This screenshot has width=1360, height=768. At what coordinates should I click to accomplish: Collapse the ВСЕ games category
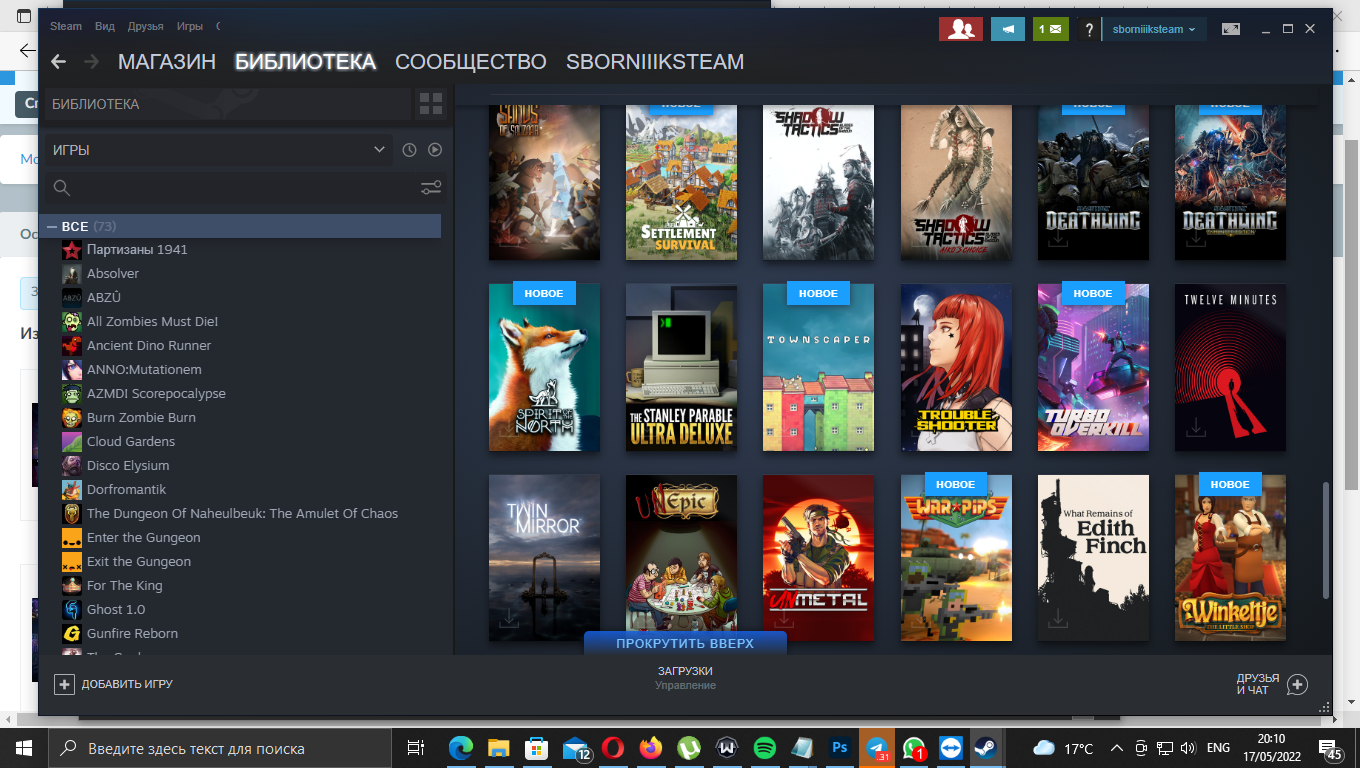(52, 227)
